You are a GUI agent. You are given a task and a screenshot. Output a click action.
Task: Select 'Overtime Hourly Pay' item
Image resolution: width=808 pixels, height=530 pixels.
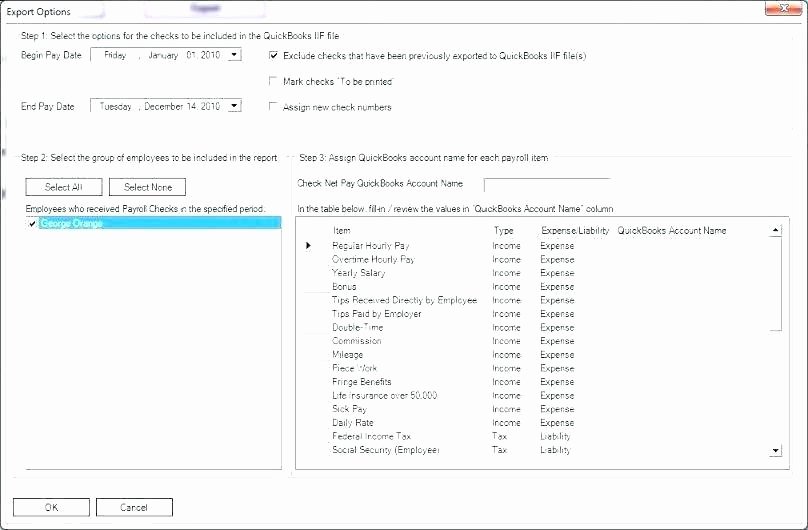[373, 260]
